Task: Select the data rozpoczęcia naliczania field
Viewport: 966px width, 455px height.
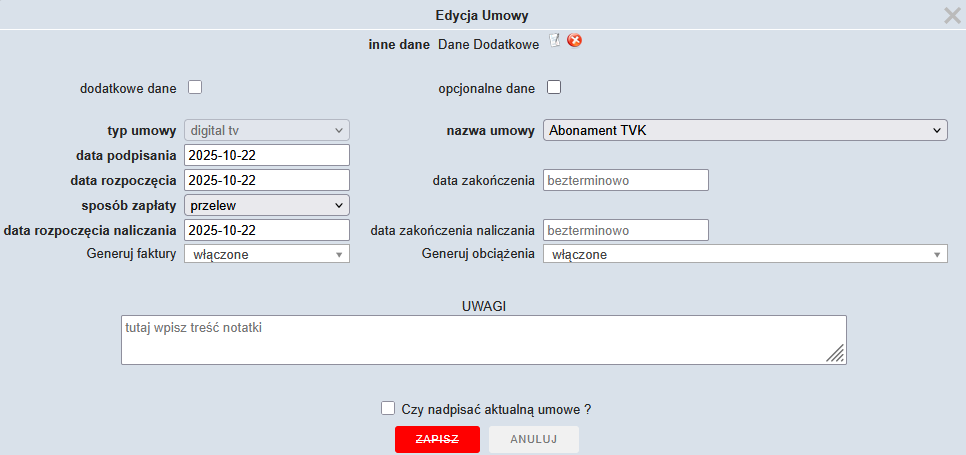Action: click(267, 230)
